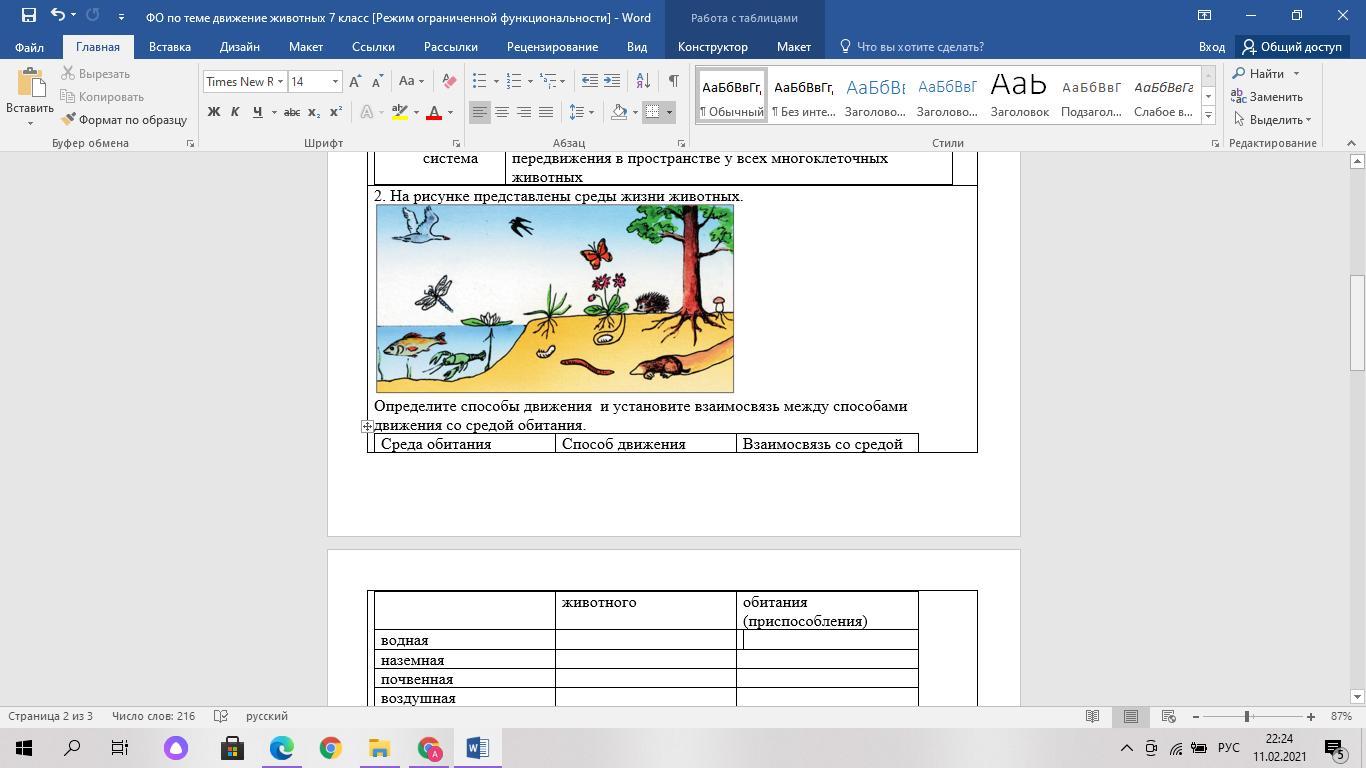
Task: Shrink font size with the smaller A icon
Action: pyautogui.click(x=377, y=82)
